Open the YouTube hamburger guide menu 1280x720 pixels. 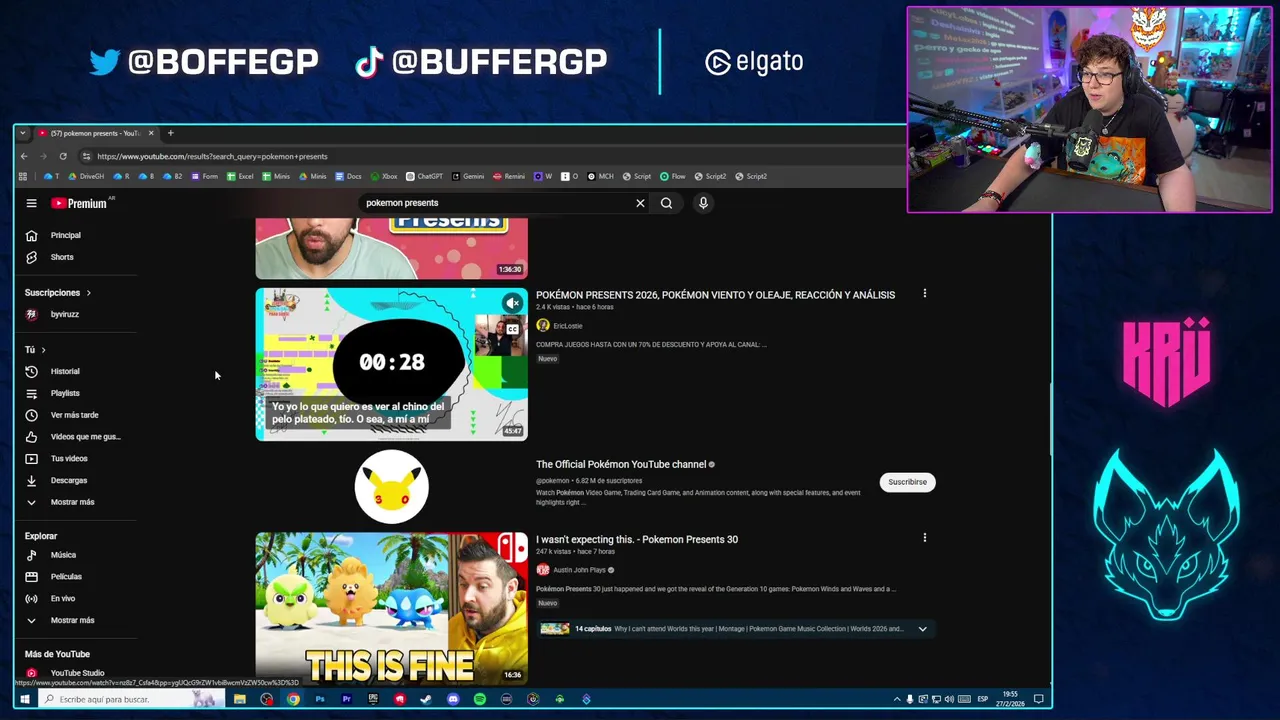point(31,203)
